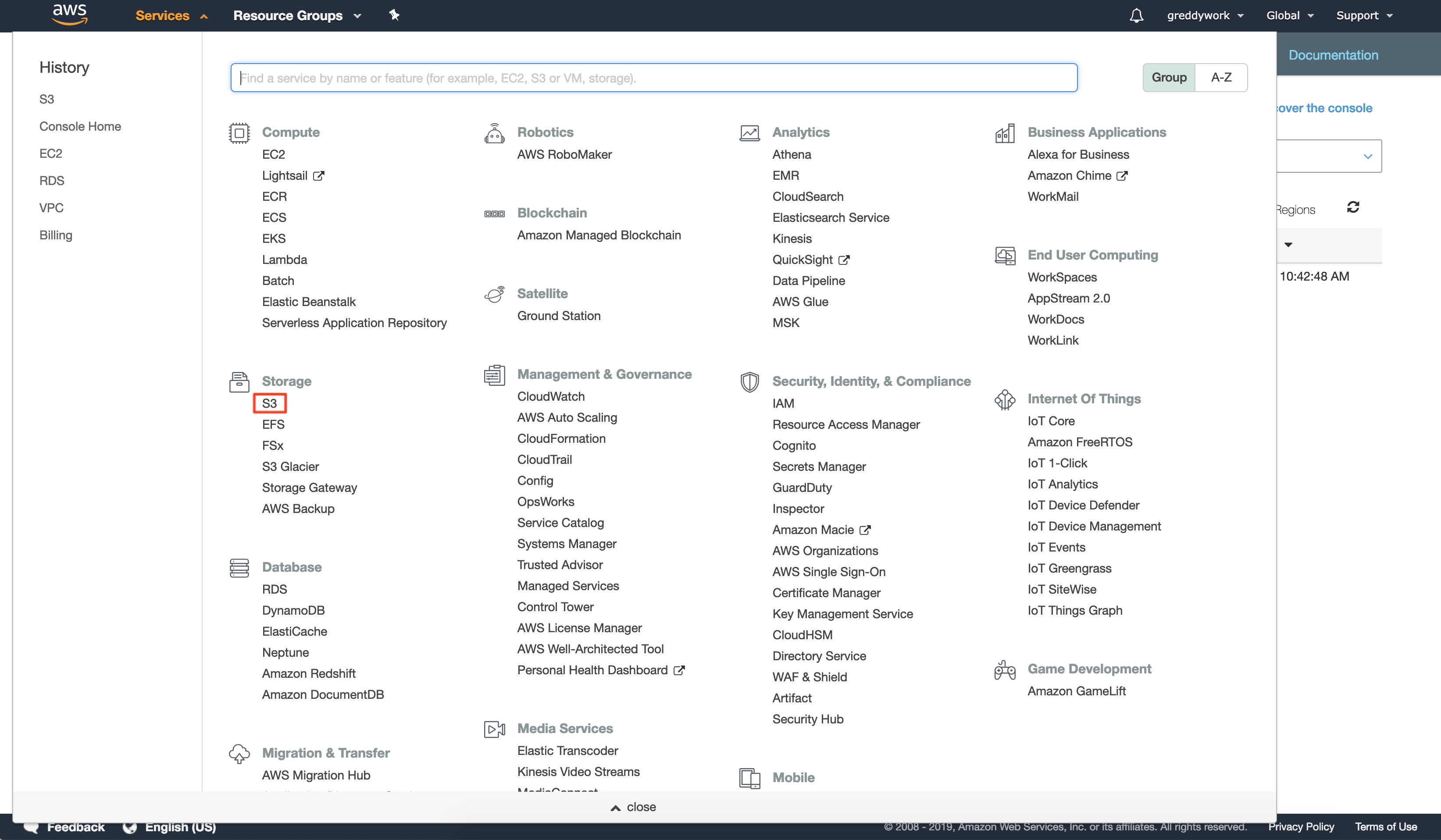
Task: Click the pin shortcut icon in navbar
Action: click(394, 15)
